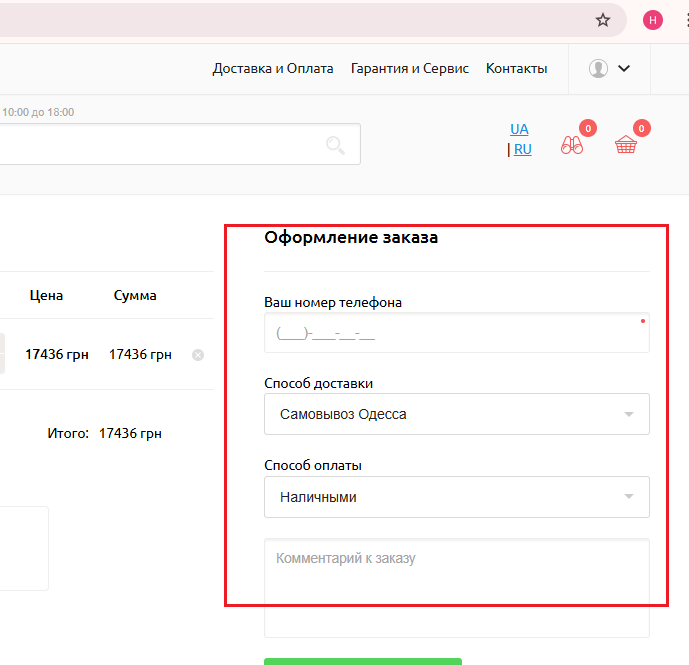Click the 'Комментарий к заказу' text area
This screenshot has width=689, height=665.
click(456, 587)
